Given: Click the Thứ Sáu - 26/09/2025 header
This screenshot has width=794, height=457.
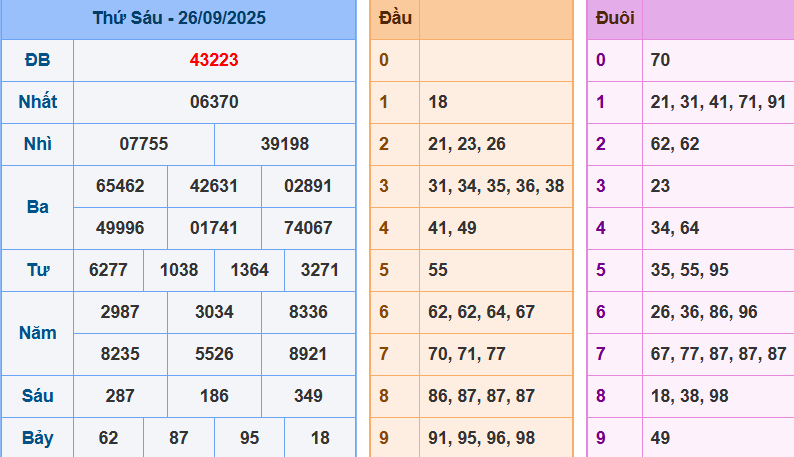Looking at the screenshot, I should 179,19.
